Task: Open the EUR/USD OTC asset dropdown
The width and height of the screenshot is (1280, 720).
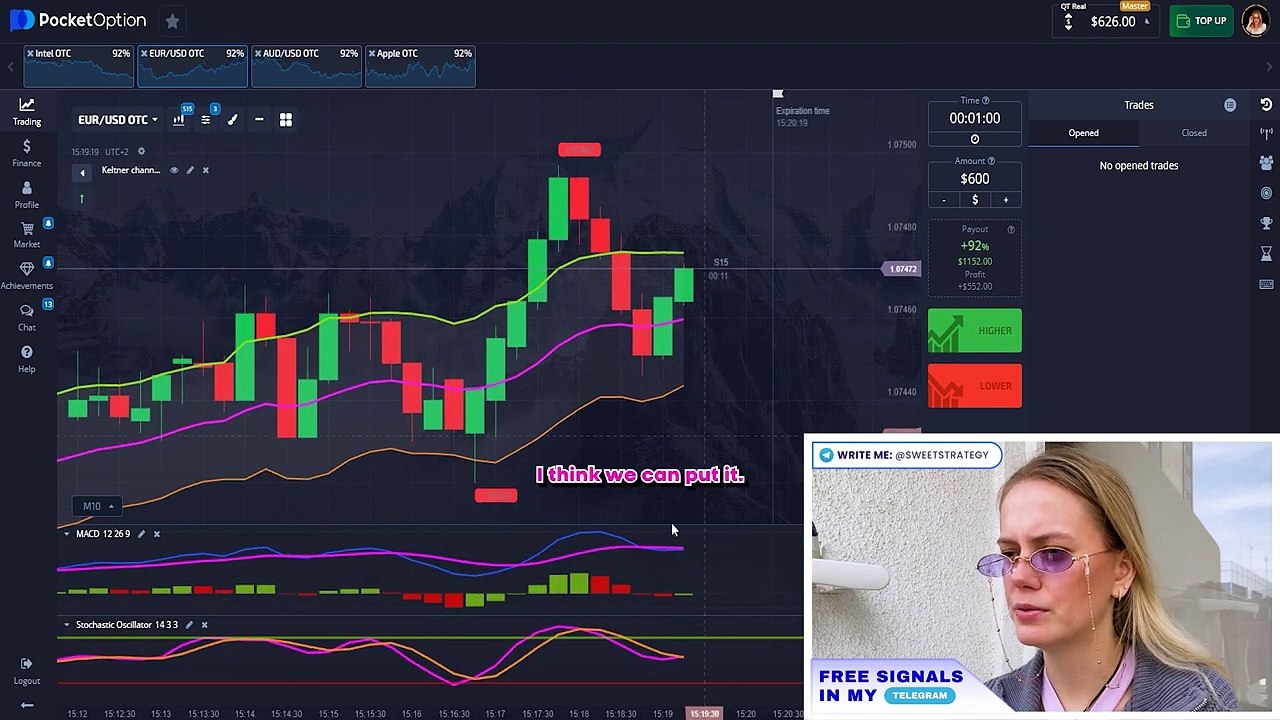Action: pos(118,120)
